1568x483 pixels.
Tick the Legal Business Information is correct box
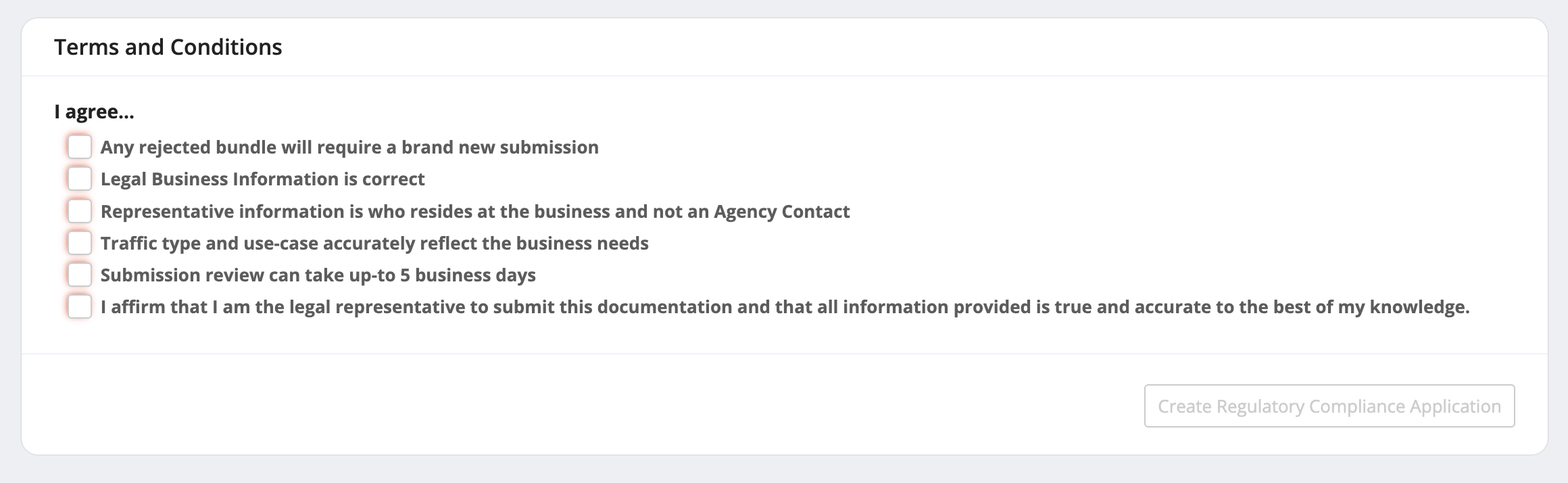(x=80, y=179)
